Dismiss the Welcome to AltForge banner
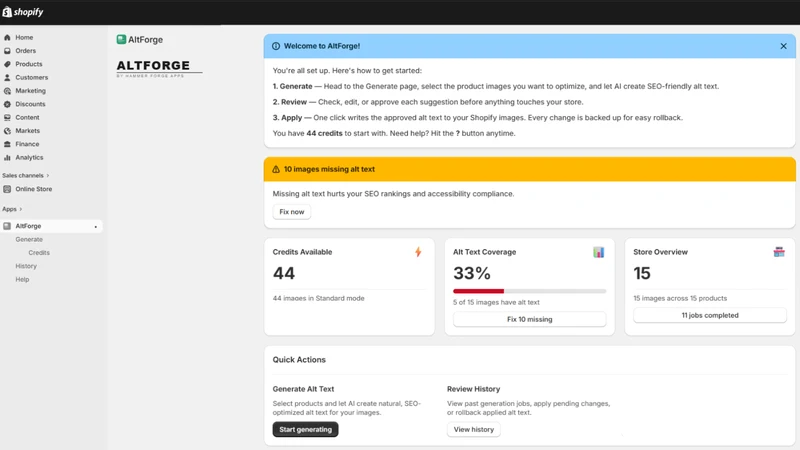Screen dimensions: 800x450 click(783, 46)
